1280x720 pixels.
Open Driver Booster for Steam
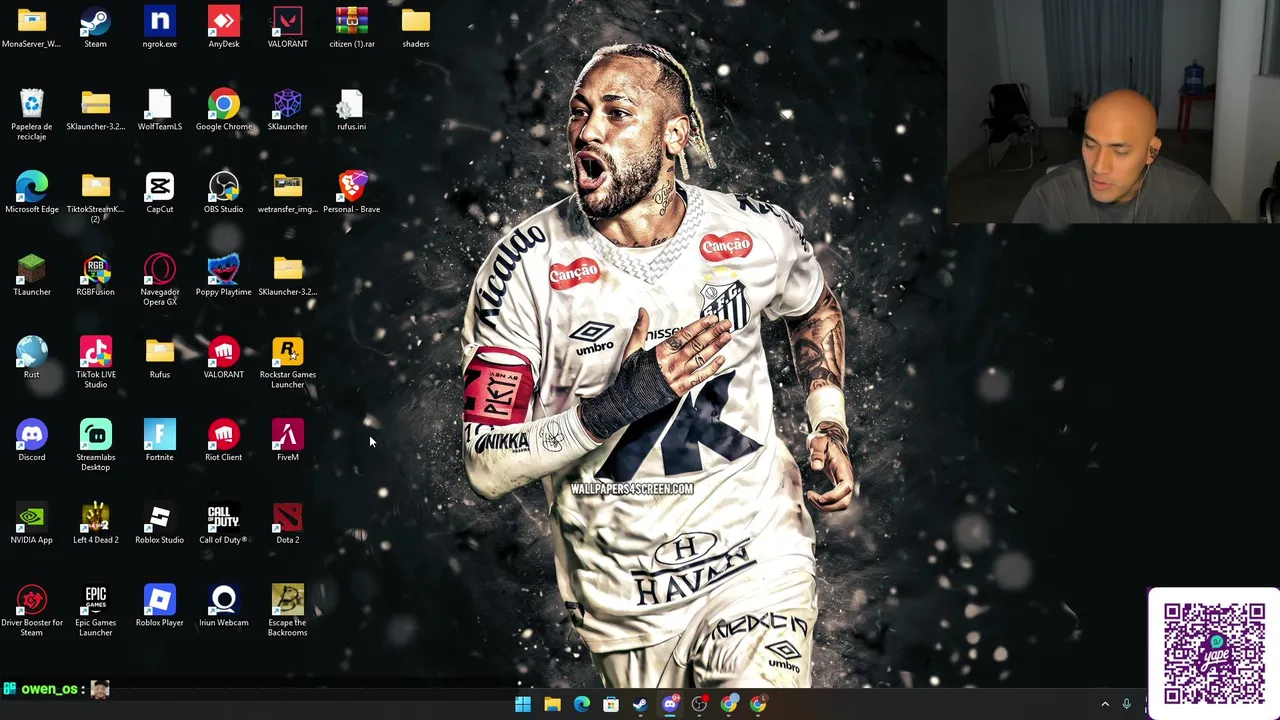pyautogui.click(x=31, y=610)
